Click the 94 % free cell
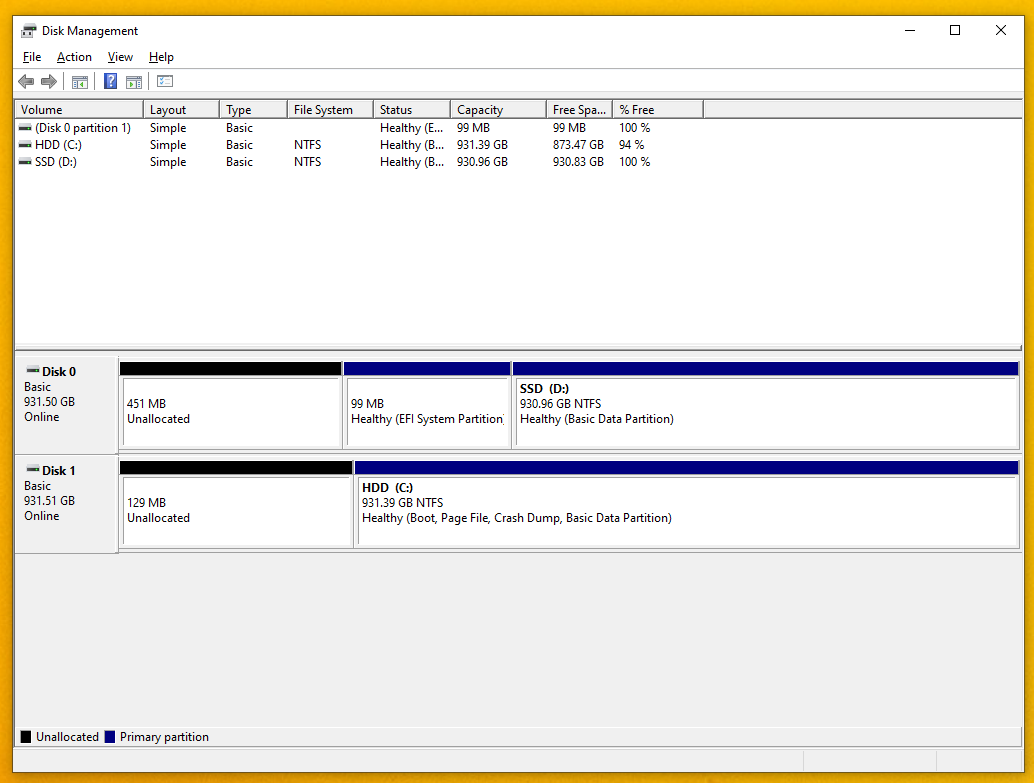The image size is (1034, 783). pos(631,144)
